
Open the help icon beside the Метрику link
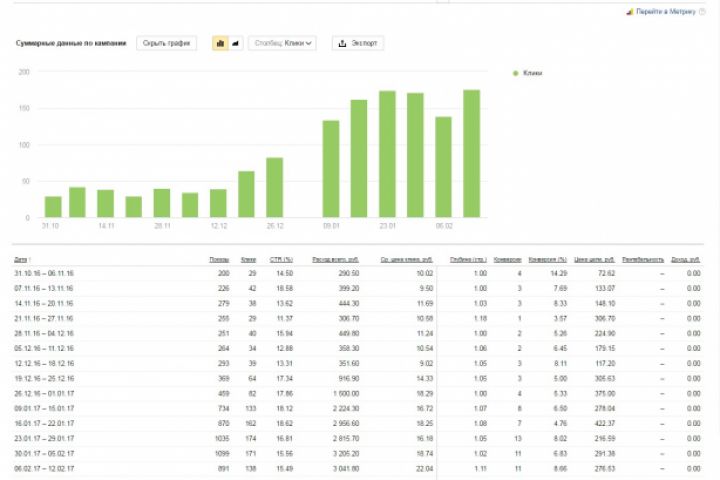click(702, 12)
